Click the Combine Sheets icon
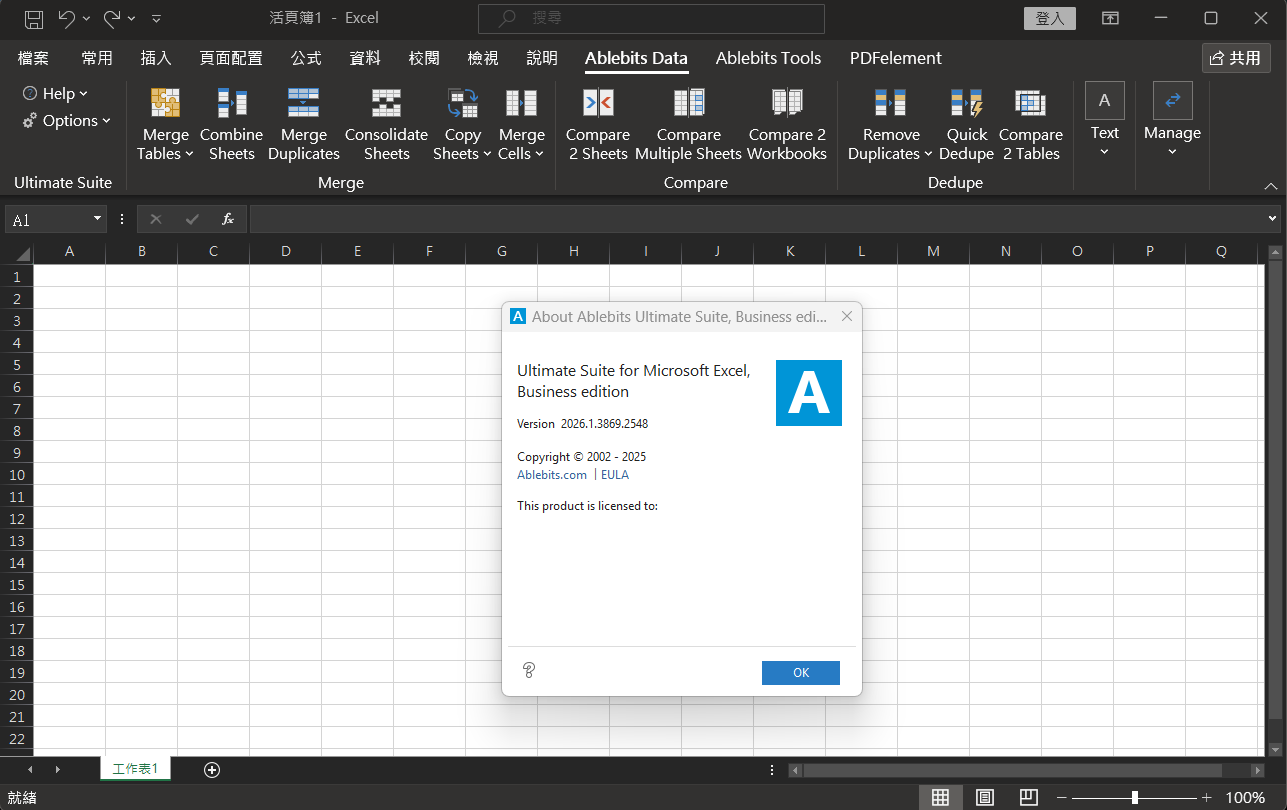The width and height of the screenshot is (1287, 810). click(x=231, y=104)
